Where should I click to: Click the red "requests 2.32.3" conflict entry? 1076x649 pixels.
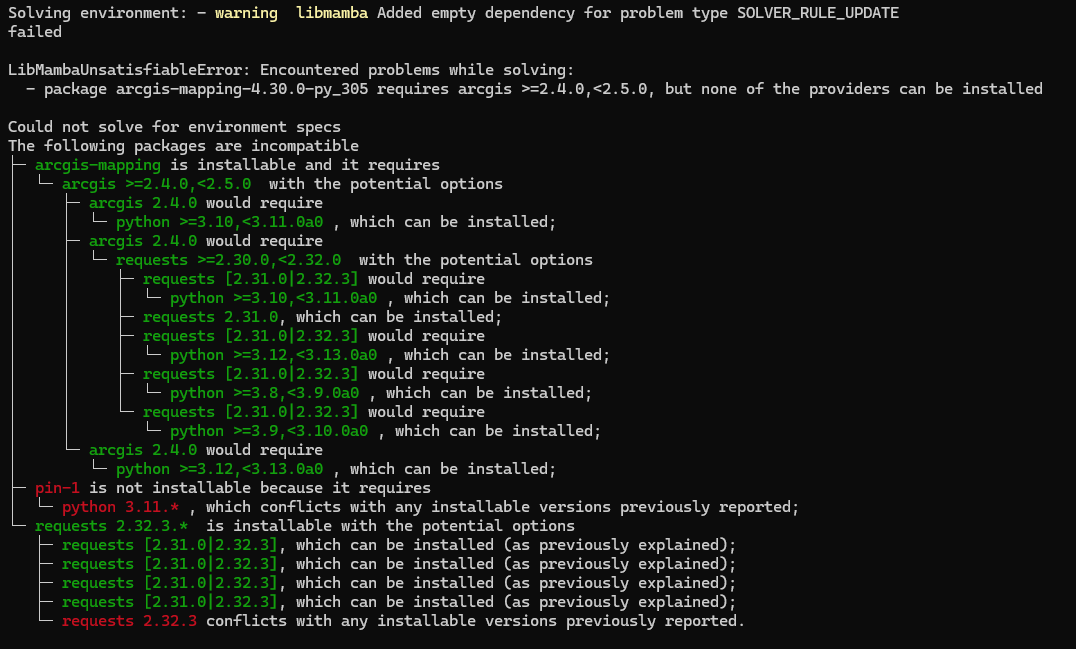point(129,621)
